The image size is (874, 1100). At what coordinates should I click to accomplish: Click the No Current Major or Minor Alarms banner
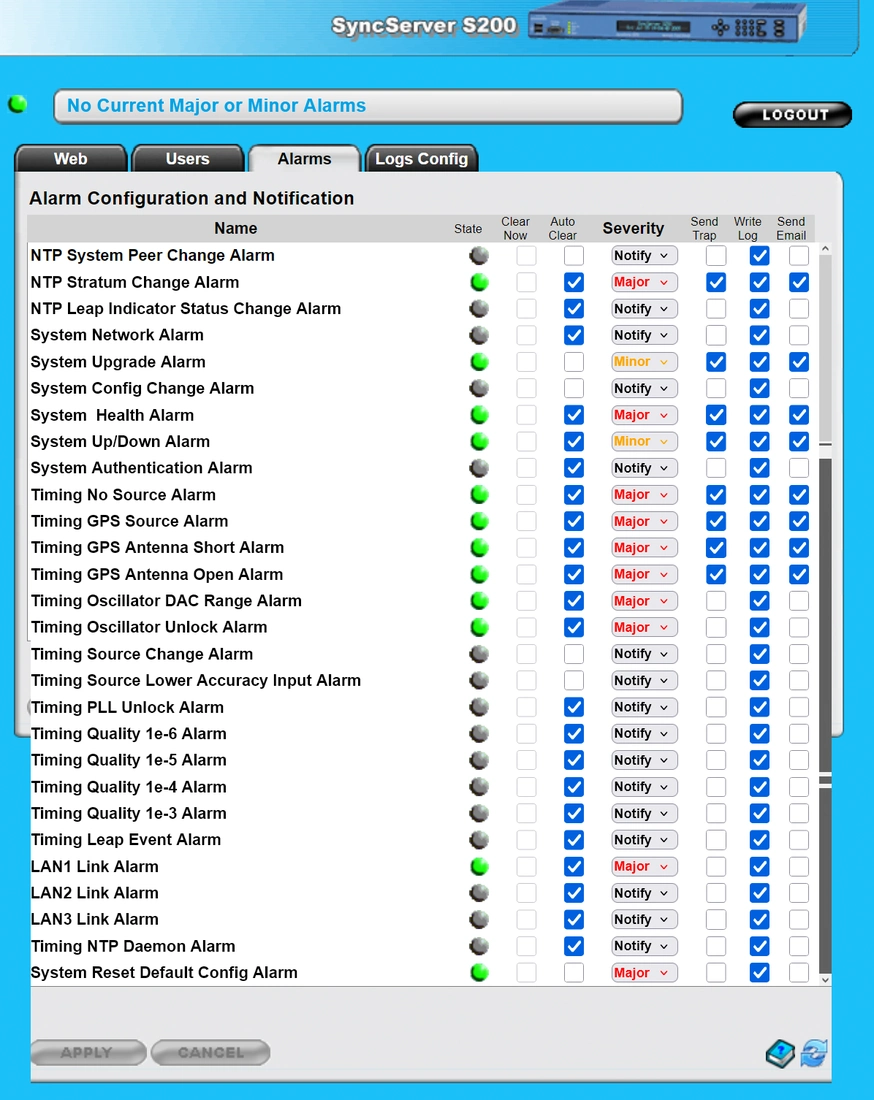(x=368, y=107)
